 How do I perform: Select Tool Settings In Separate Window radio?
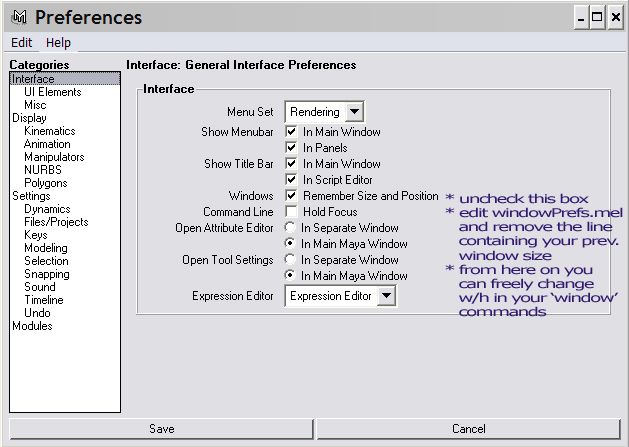(290, 260)
